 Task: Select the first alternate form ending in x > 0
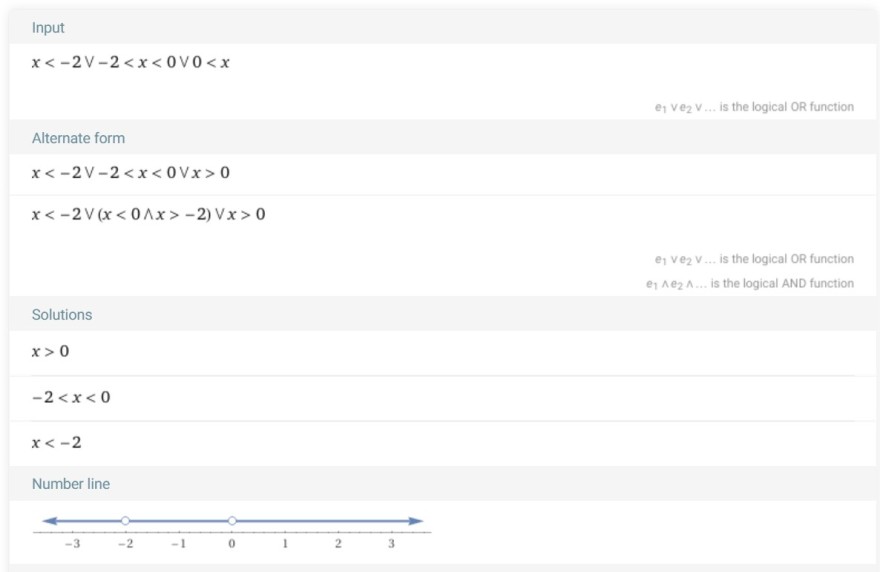click(x=131, y=172)
